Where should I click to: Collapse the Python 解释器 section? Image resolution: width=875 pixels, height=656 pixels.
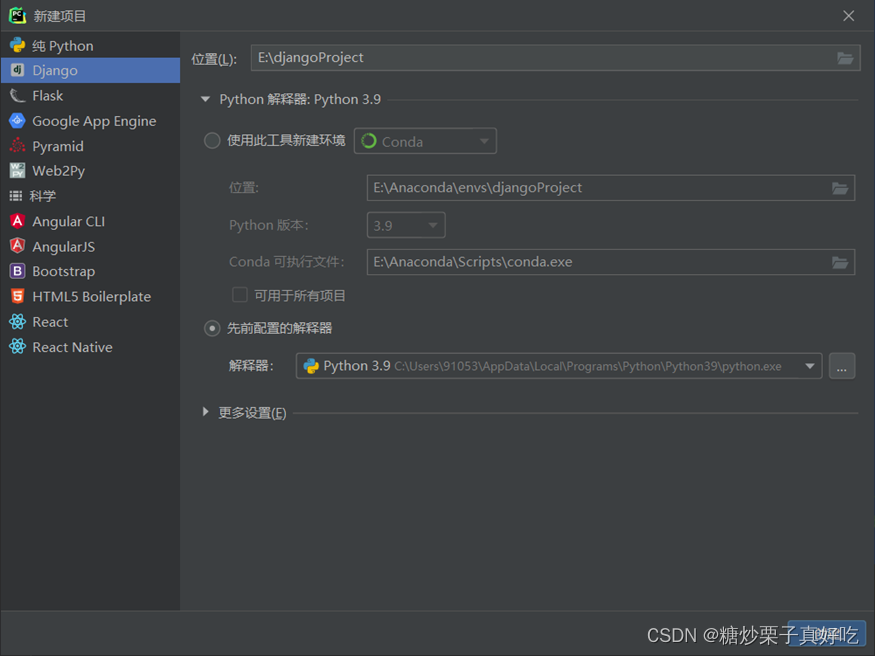[205, 99]
